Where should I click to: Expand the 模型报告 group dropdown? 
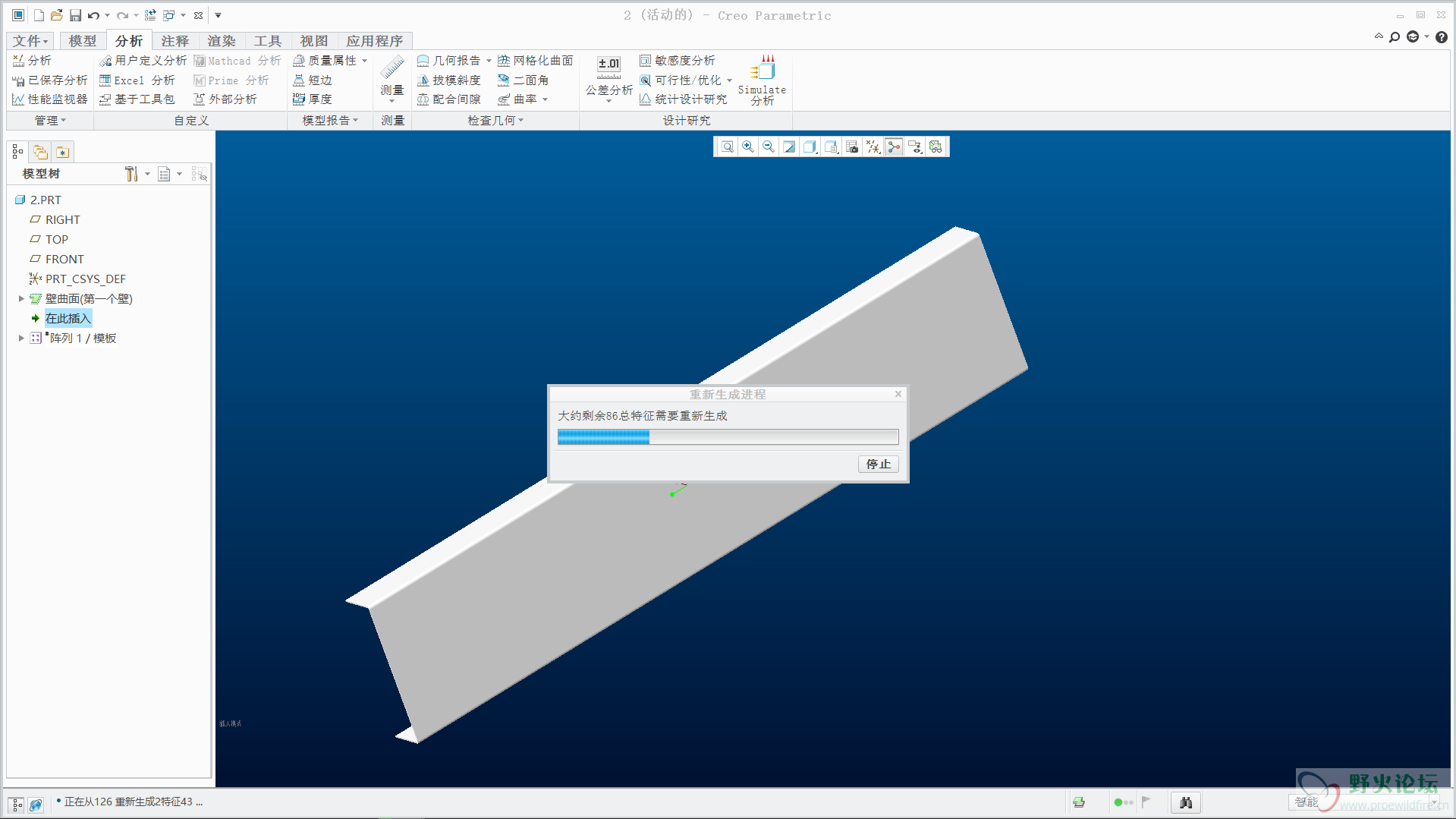(x=330, y=121)
